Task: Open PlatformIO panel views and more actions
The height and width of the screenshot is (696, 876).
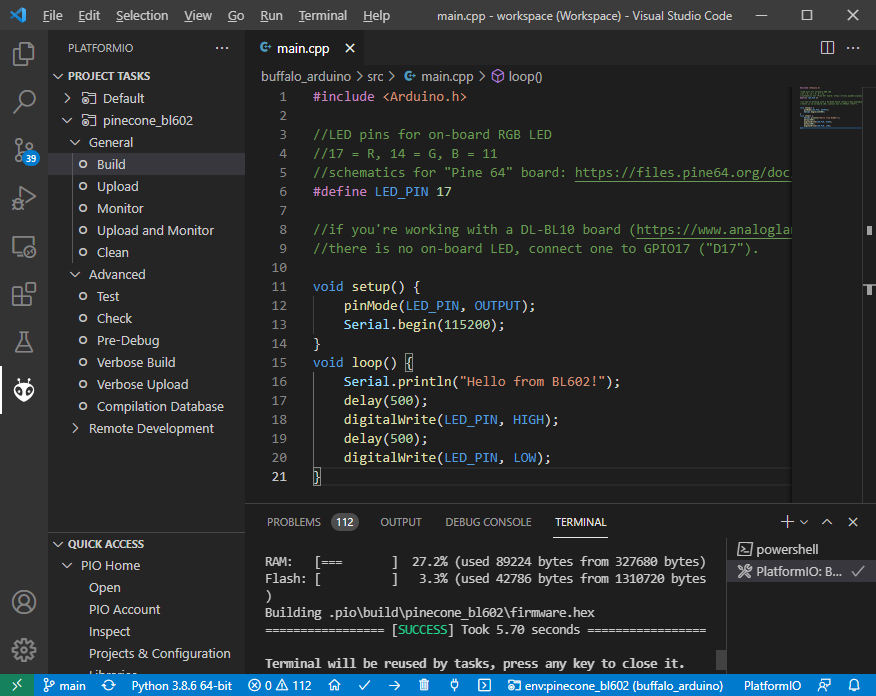Action: pyautogui.click(x=222, y=48)
